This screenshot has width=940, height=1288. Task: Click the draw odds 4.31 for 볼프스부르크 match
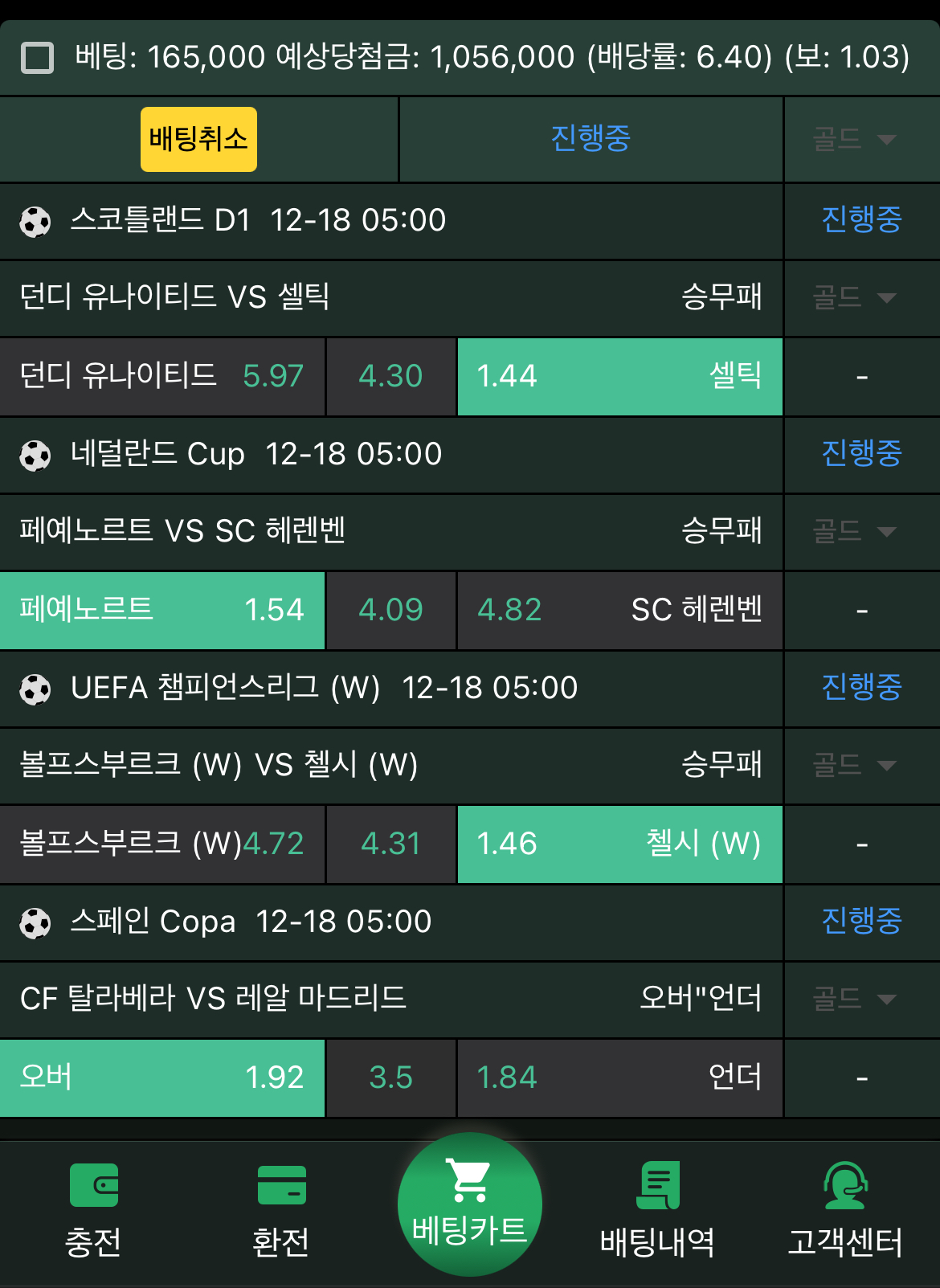coord(390,844)
